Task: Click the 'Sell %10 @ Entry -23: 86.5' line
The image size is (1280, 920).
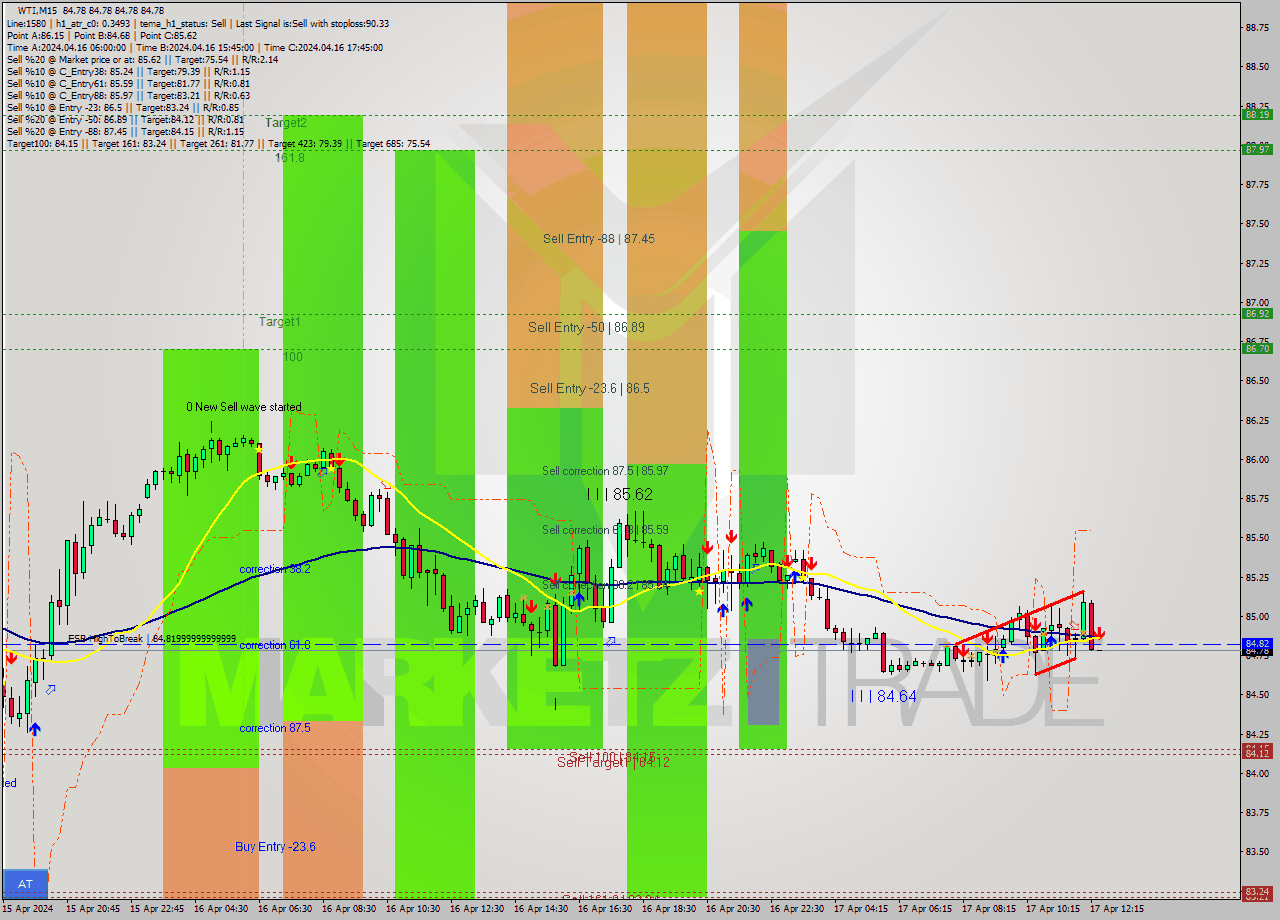Action: pyautogui.click(x=123, y=107)
